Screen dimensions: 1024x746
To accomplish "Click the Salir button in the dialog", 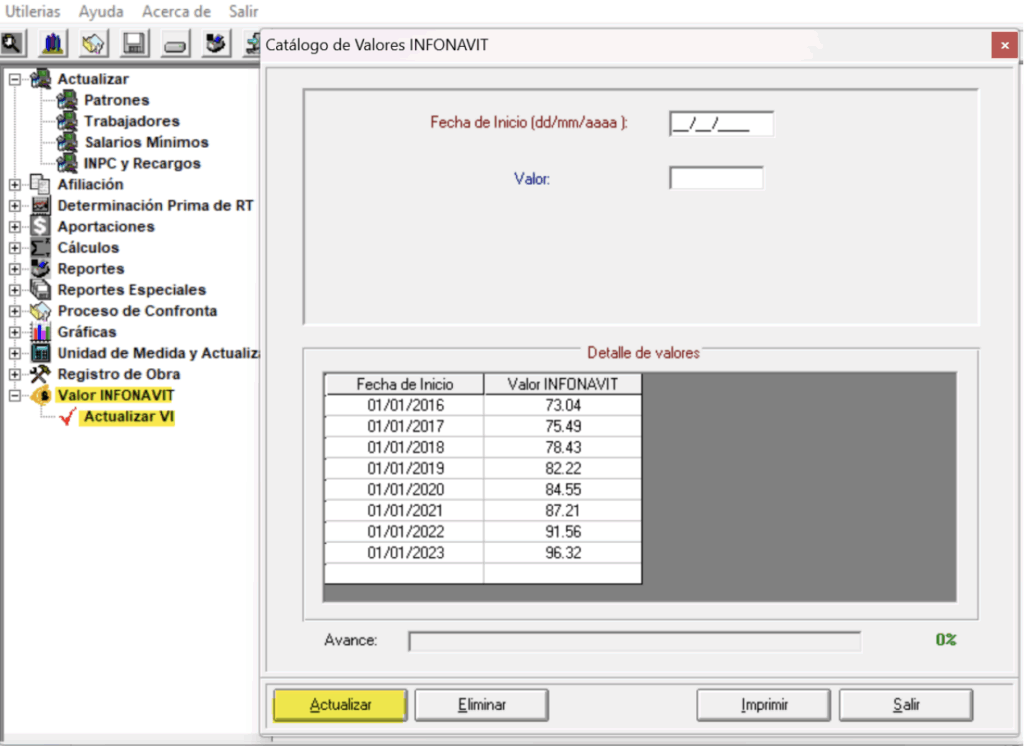I will point(906,705).
